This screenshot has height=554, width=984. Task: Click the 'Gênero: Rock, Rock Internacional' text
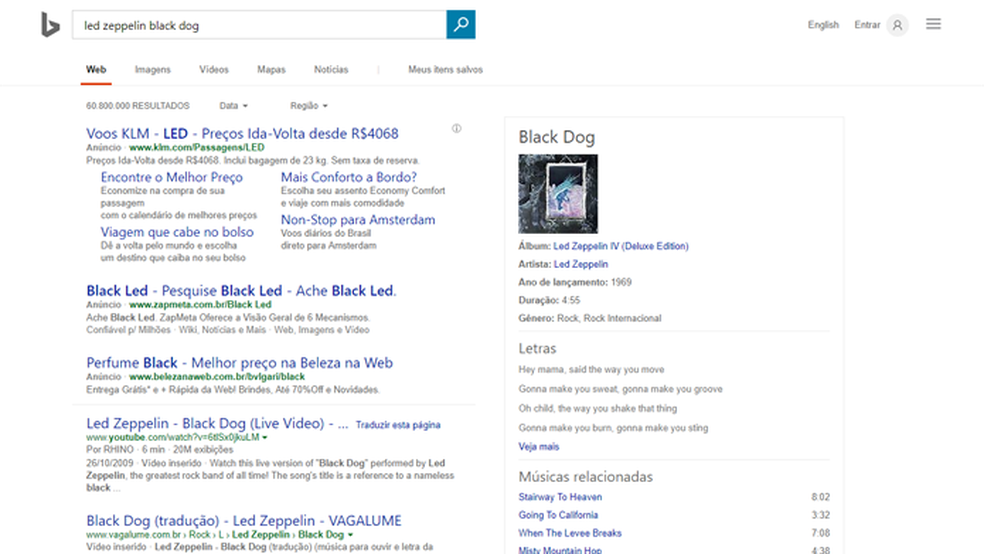[x=590, y=319]
